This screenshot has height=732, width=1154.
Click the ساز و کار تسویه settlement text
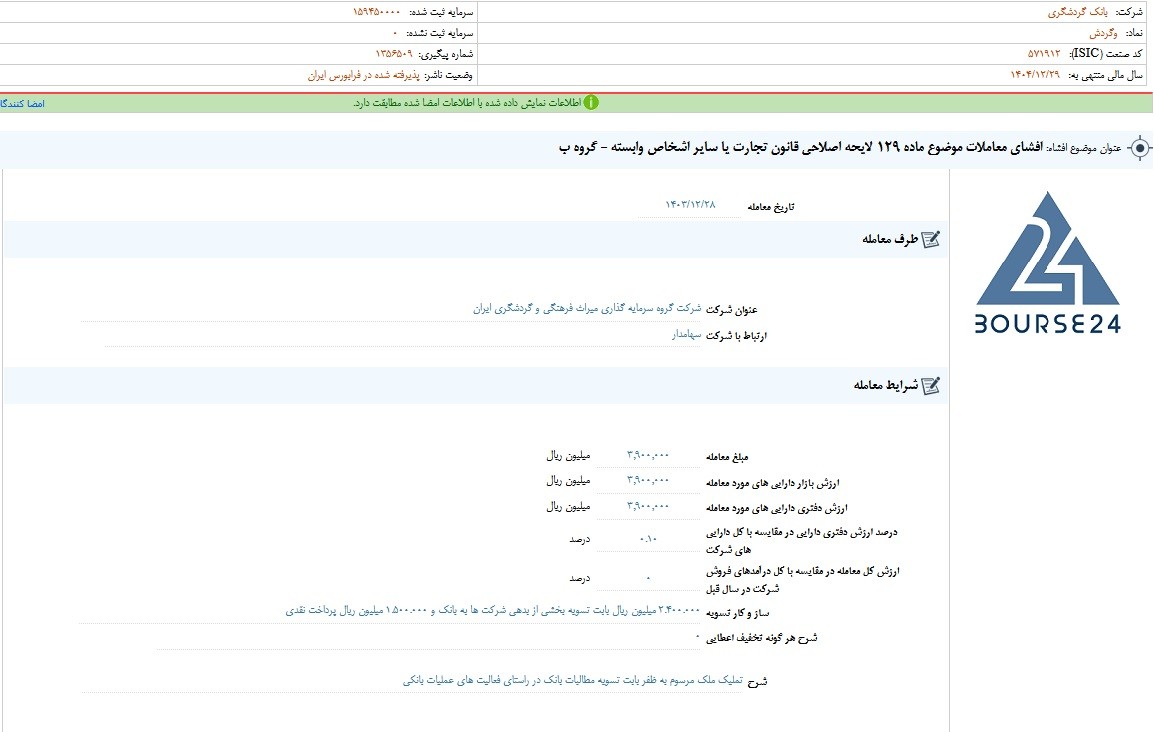click(x=493, y=611)
